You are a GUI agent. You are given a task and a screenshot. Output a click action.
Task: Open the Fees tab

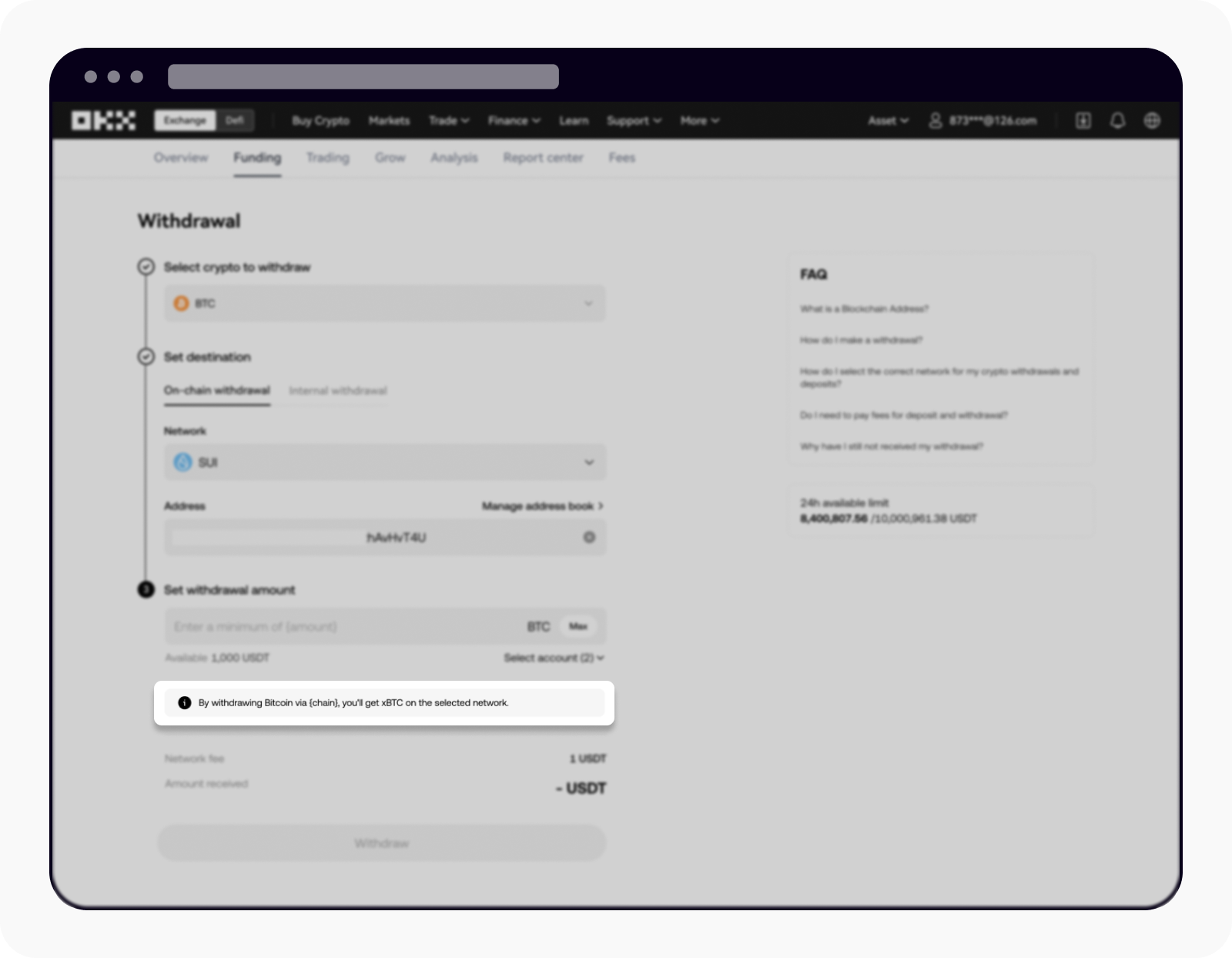tap(622, 158)
